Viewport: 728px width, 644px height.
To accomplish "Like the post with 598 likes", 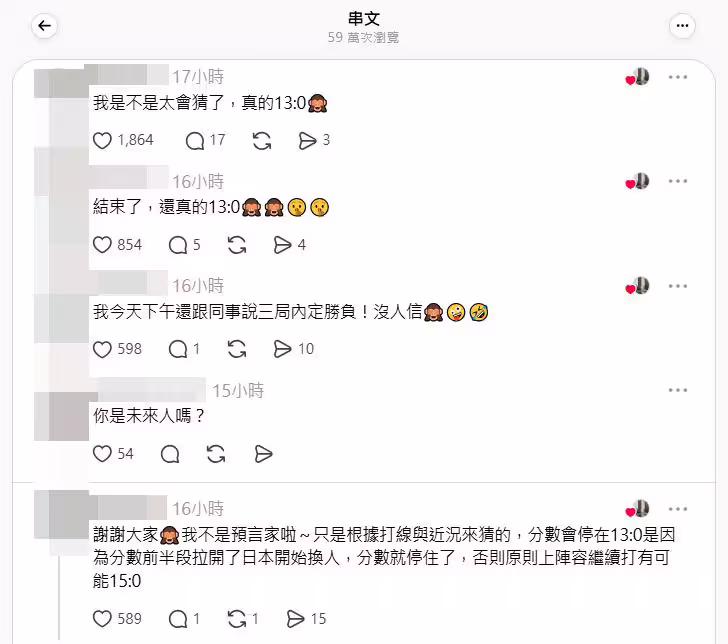I will pos(102,349).
